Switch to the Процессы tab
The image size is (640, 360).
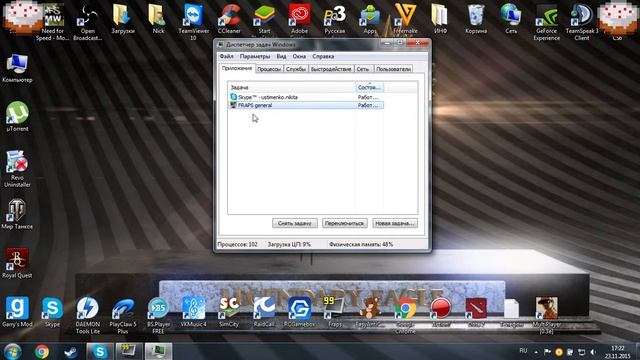pyautogui.click(x=269, y=69)
